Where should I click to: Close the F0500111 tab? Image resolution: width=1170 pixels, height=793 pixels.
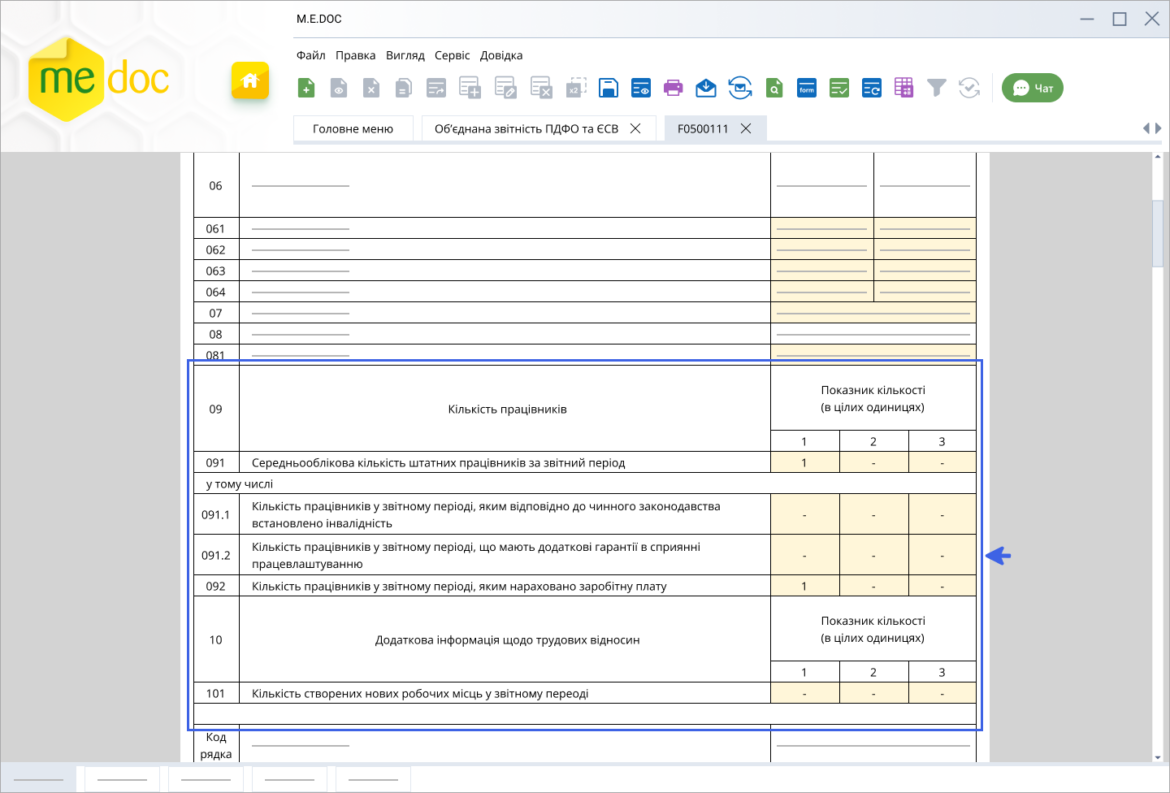pos(745,128)
